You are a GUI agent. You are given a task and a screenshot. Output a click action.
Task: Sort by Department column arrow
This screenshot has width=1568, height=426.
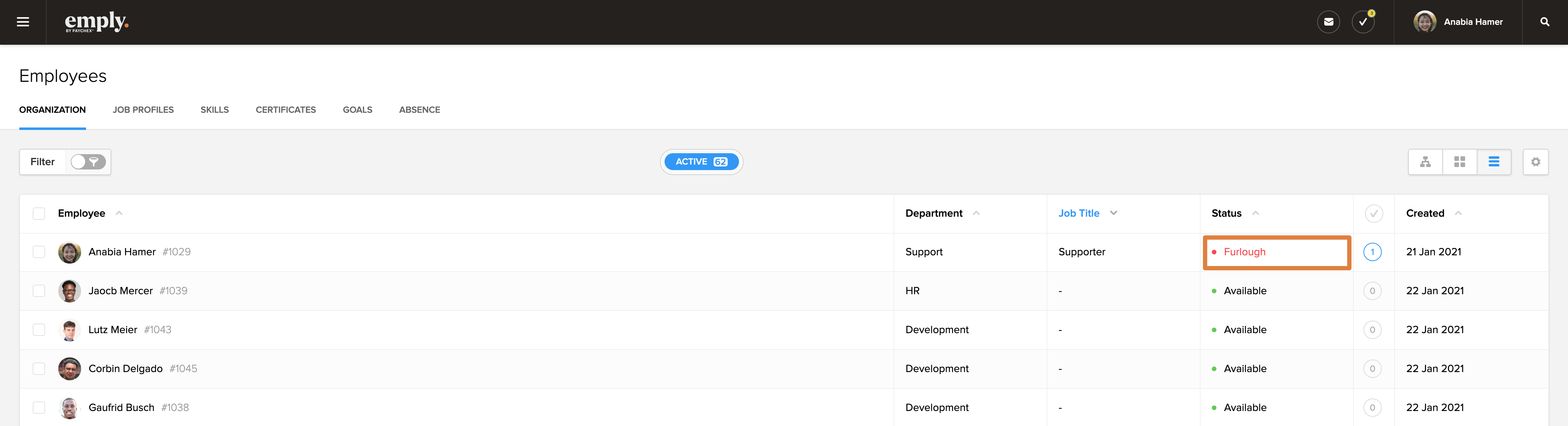(x=976, y=213)
